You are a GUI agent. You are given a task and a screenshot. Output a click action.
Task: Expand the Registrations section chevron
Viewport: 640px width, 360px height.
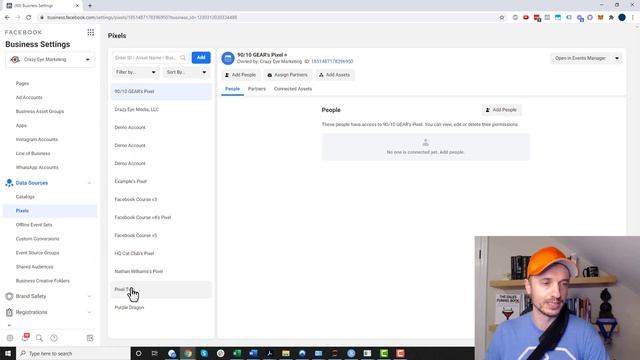[x=89, y=312]
